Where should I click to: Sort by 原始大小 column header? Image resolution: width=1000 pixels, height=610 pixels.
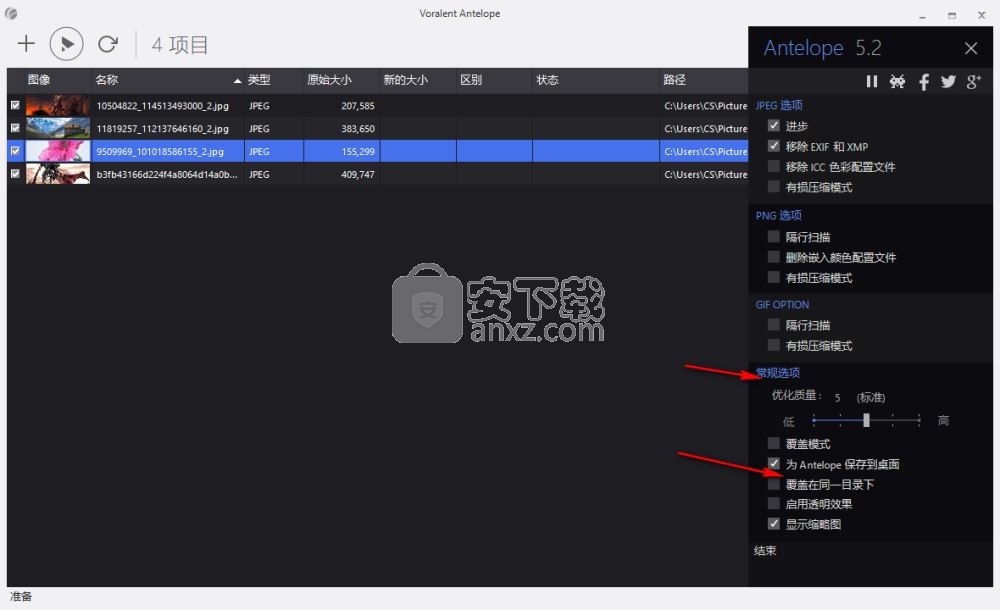pos(341,80)
